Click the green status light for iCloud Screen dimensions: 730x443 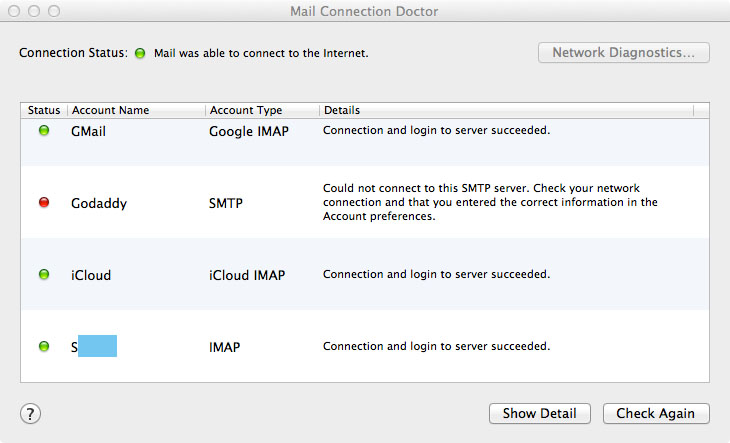click(x=44, y=274)
